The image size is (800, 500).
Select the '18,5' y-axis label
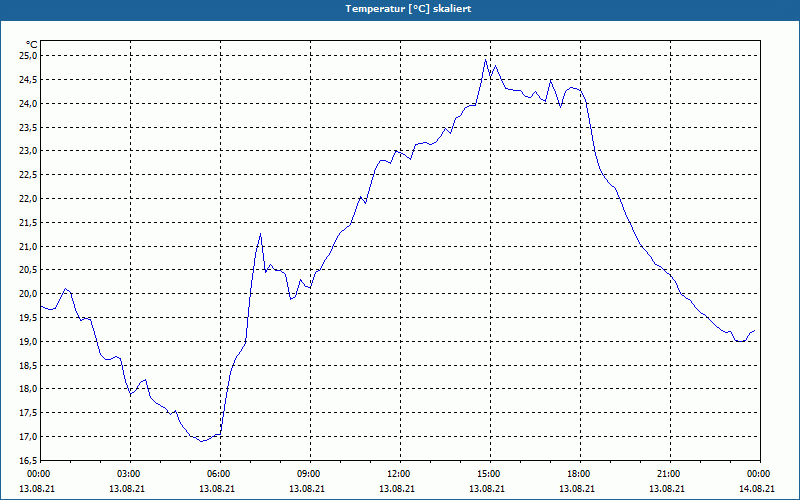pos(28,365)
